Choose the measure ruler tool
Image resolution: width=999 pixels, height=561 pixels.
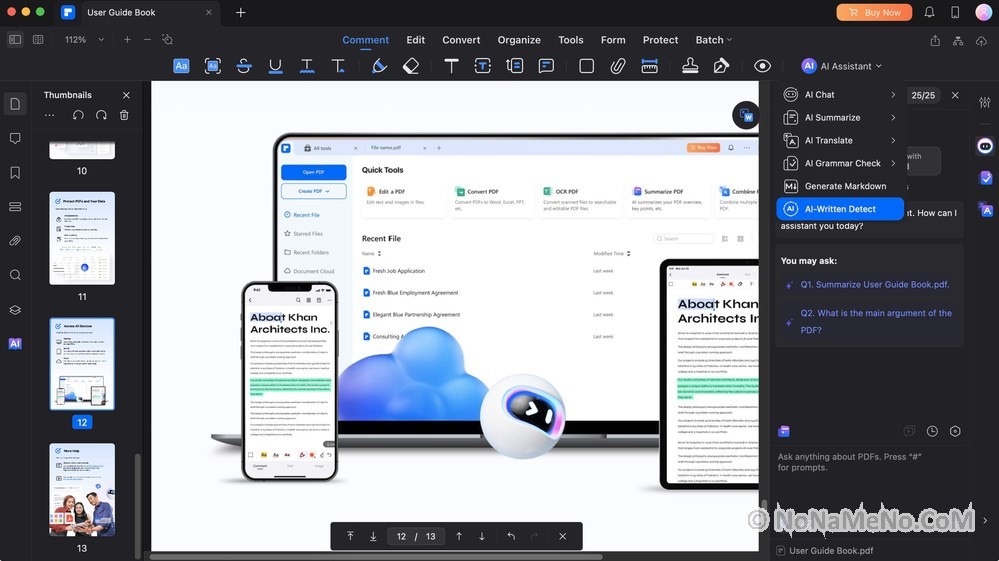coord(650,66)
